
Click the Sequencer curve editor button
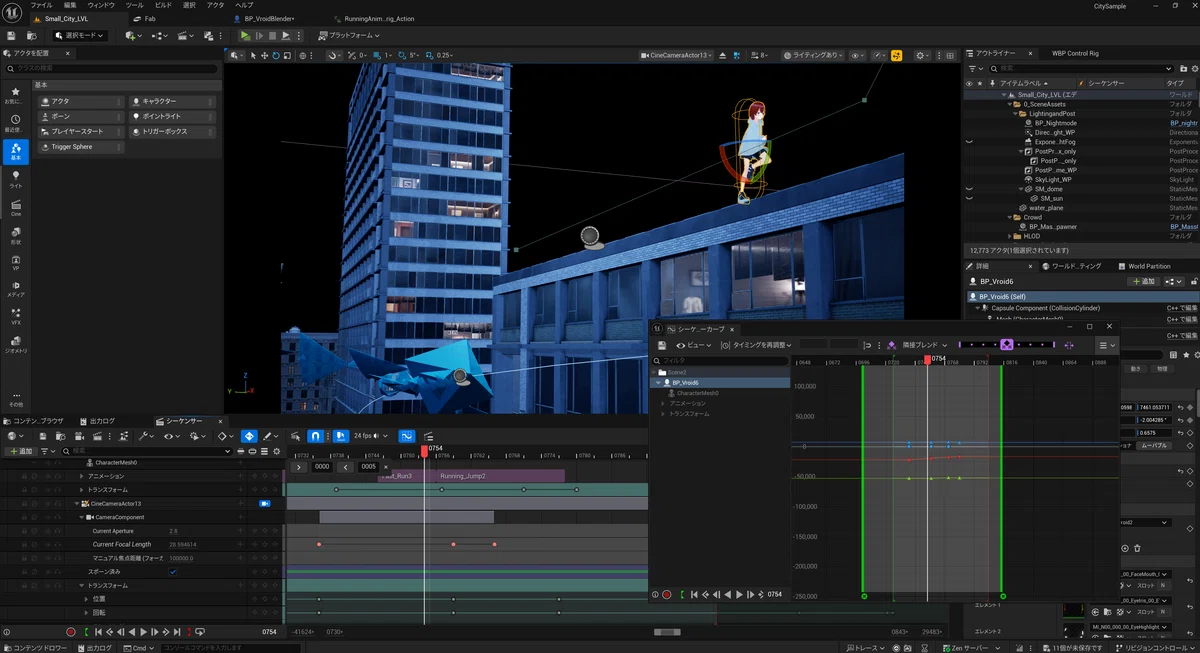click(x=406, y=436)
